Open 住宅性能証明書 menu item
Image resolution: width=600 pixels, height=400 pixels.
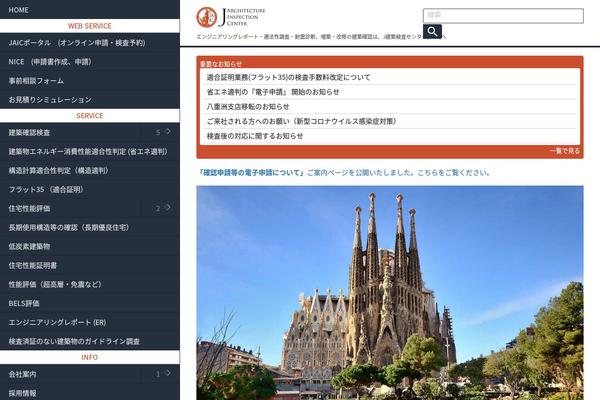(x=90, y=265)
